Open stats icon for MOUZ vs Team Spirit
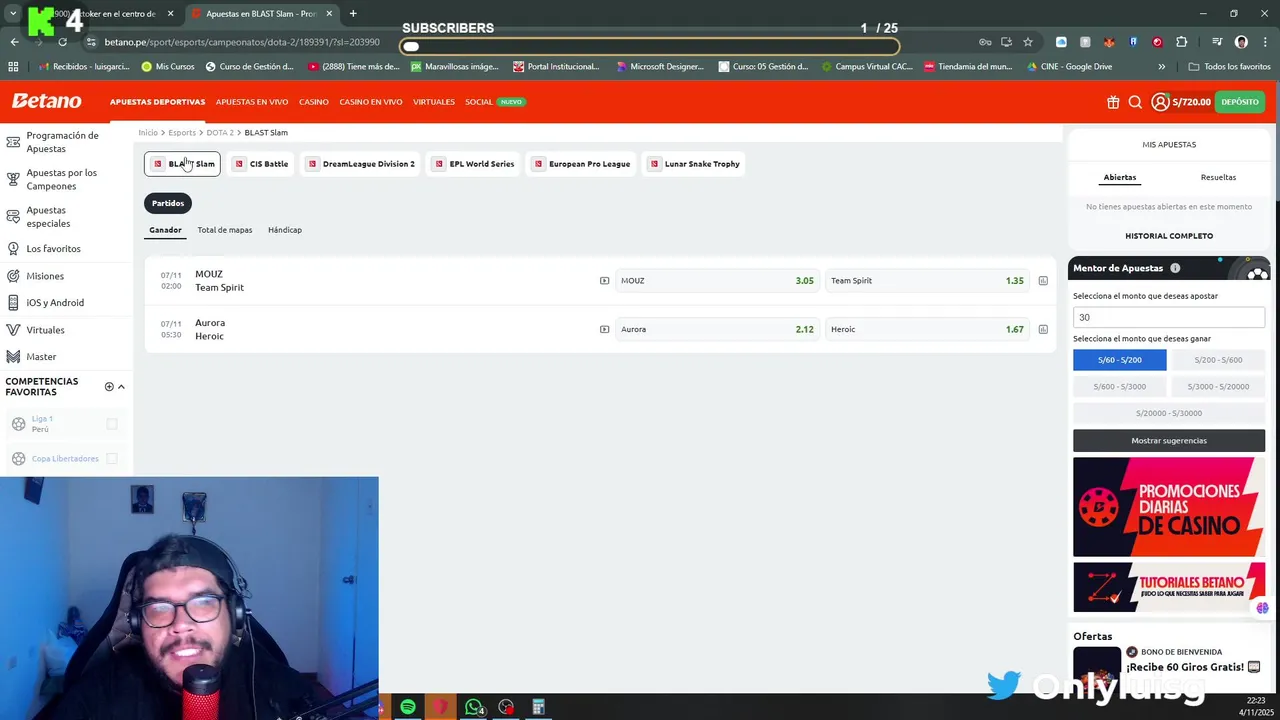This screenshot has width=1280, height=720. (x=1043, y=281)
